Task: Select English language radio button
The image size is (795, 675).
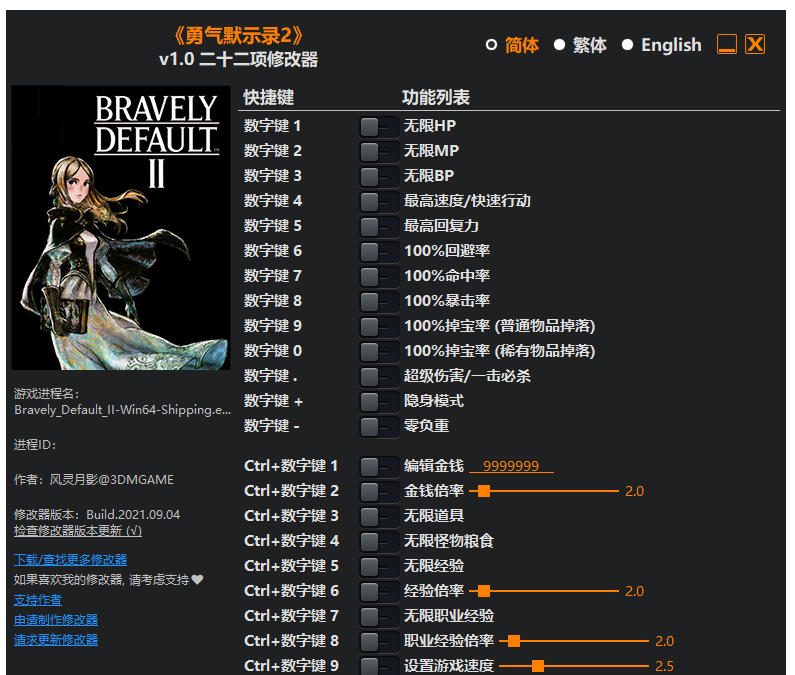Action: click(627, 45)
